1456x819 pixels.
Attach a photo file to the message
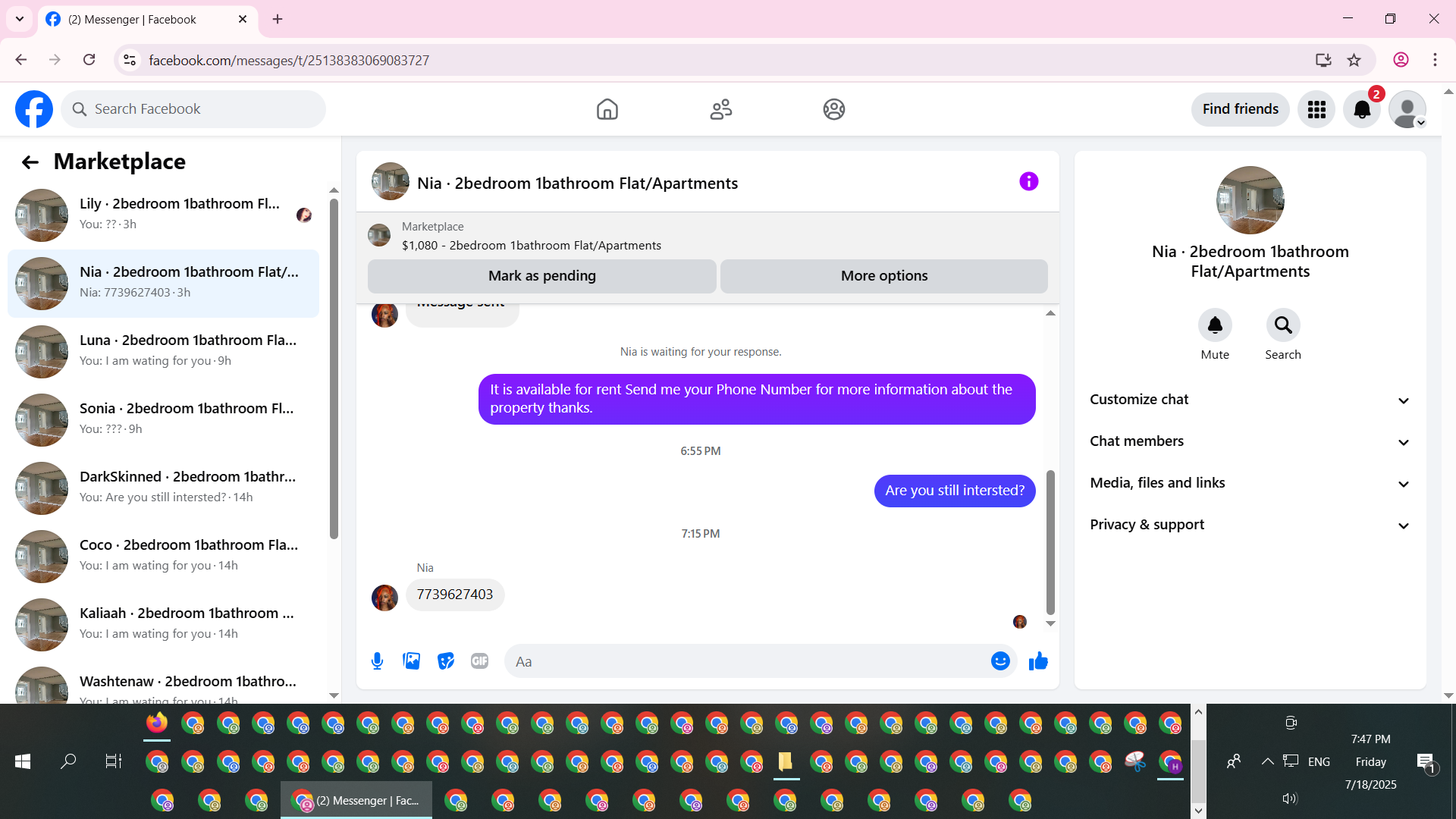point(411,661)
